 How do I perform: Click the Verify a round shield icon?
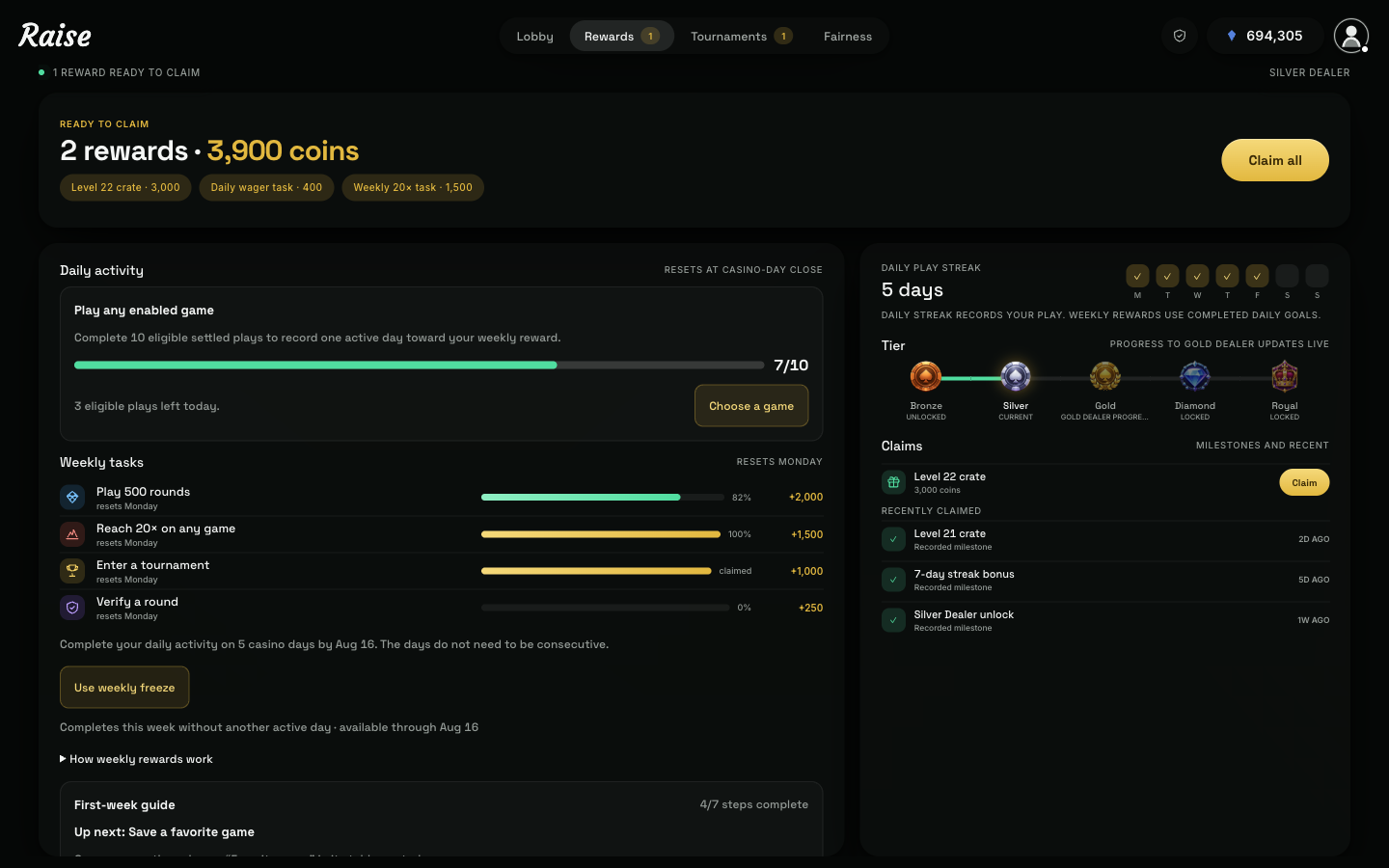coord(72,607)
